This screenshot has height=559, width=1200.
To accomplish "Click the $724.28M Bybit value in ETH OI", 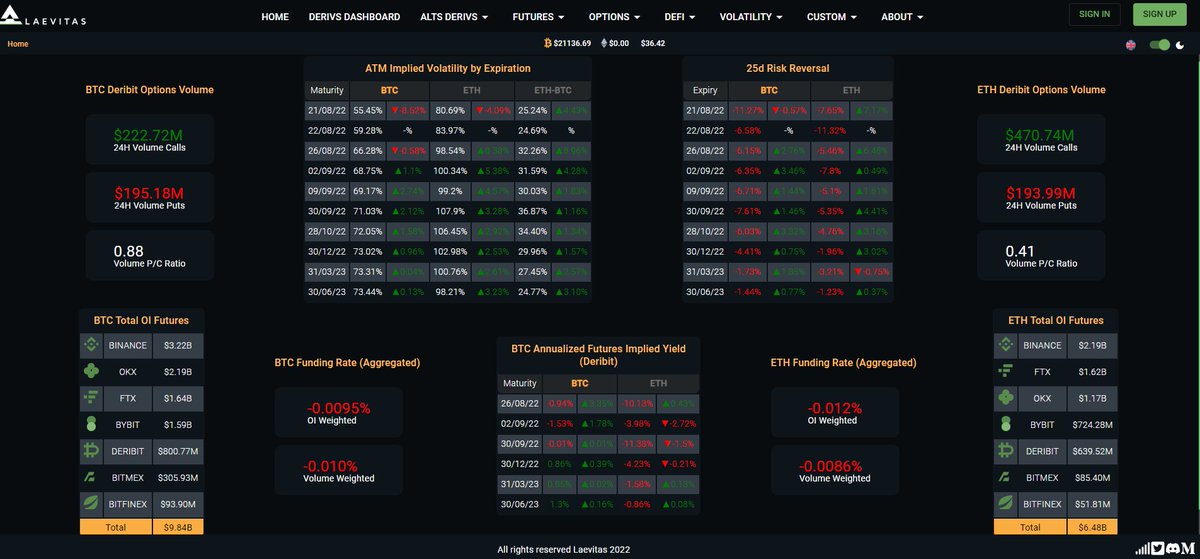I will (1092, 424).
